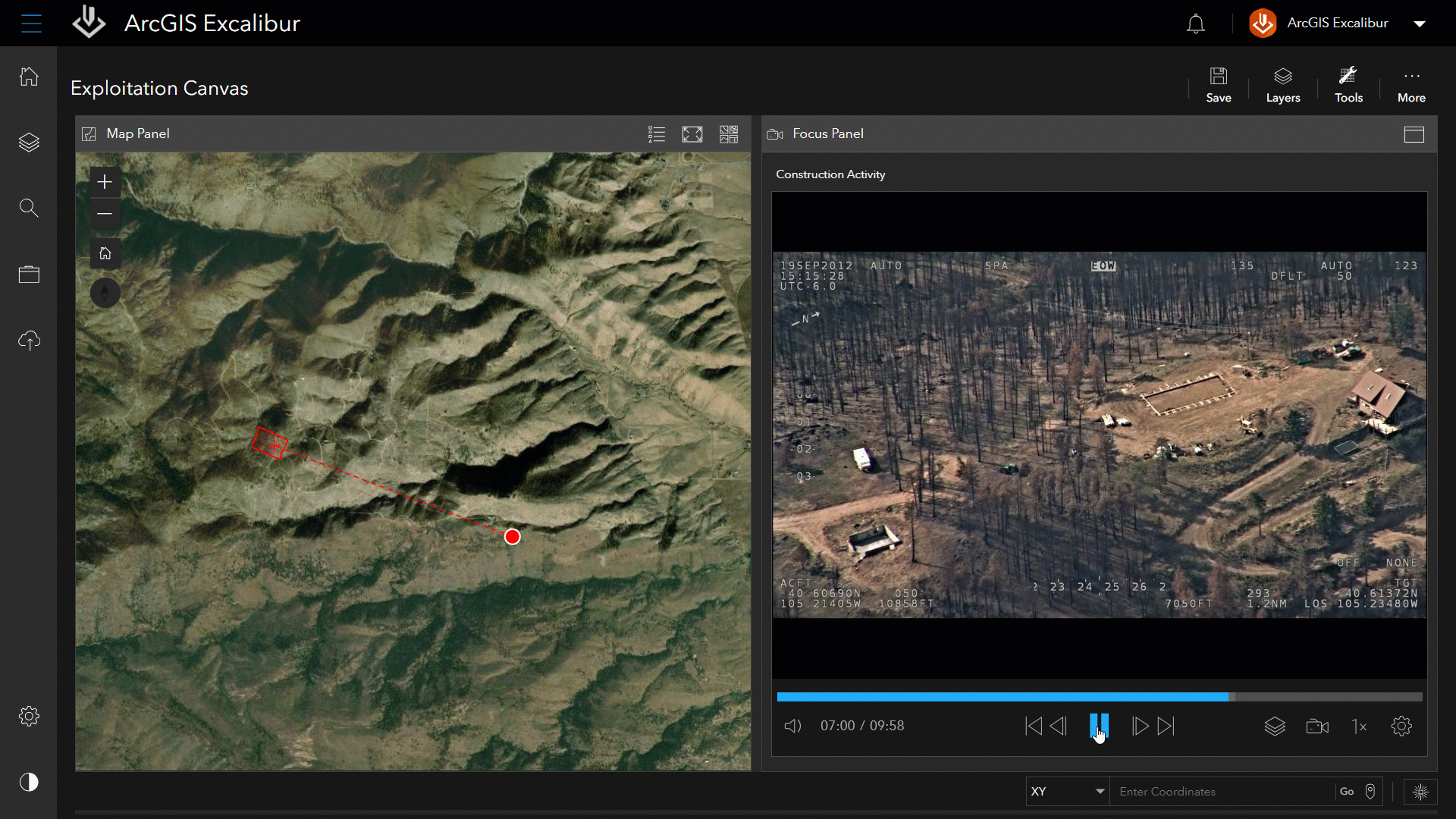This screenshot has width=1456, height=819.
Task: Toggle mute on video playback
Action: (792, 726)
